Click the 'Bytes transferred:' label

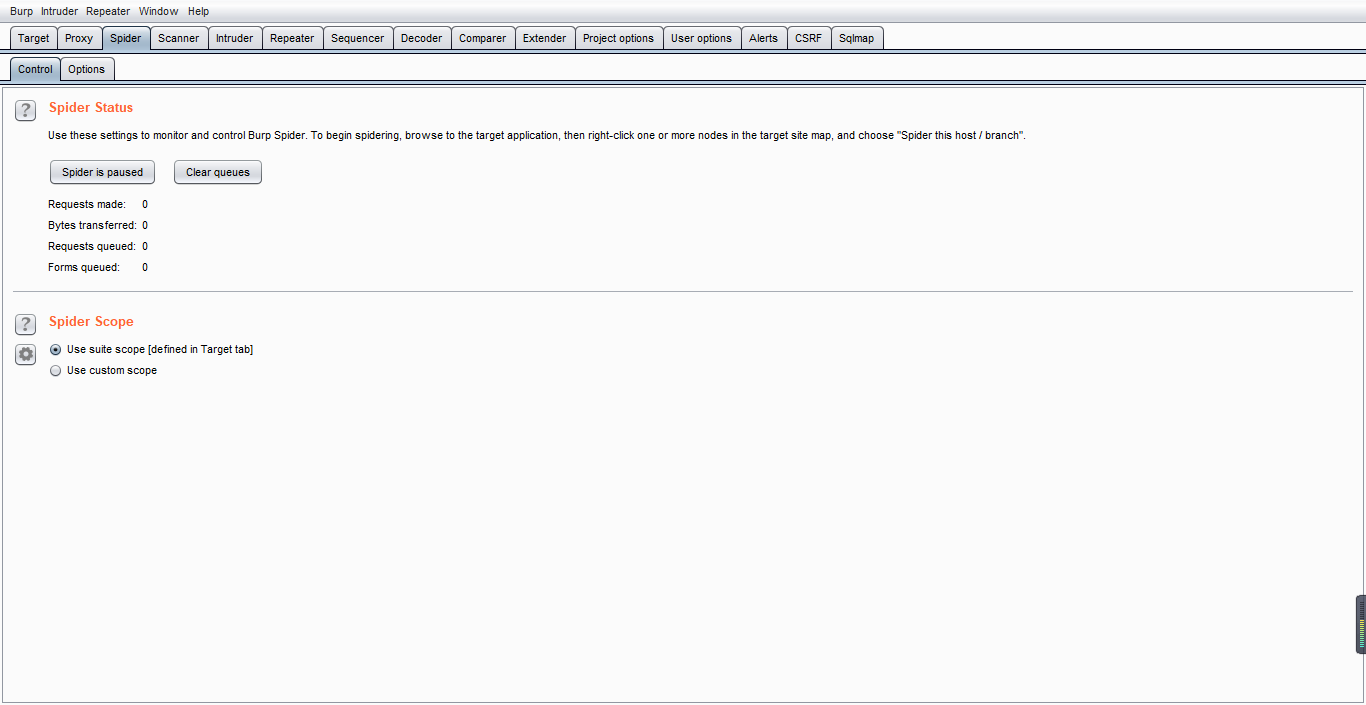92,225
